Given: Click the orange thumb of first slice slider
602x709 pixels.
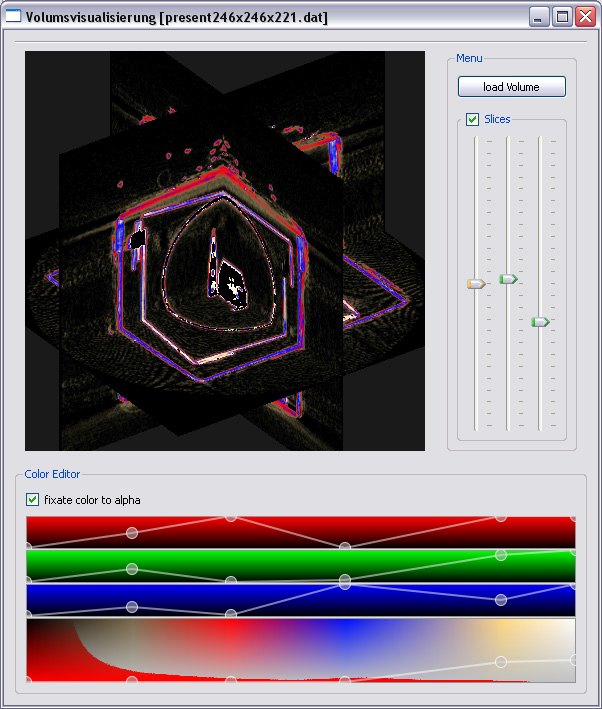Looking at the screenshot, I should point(476,284).
